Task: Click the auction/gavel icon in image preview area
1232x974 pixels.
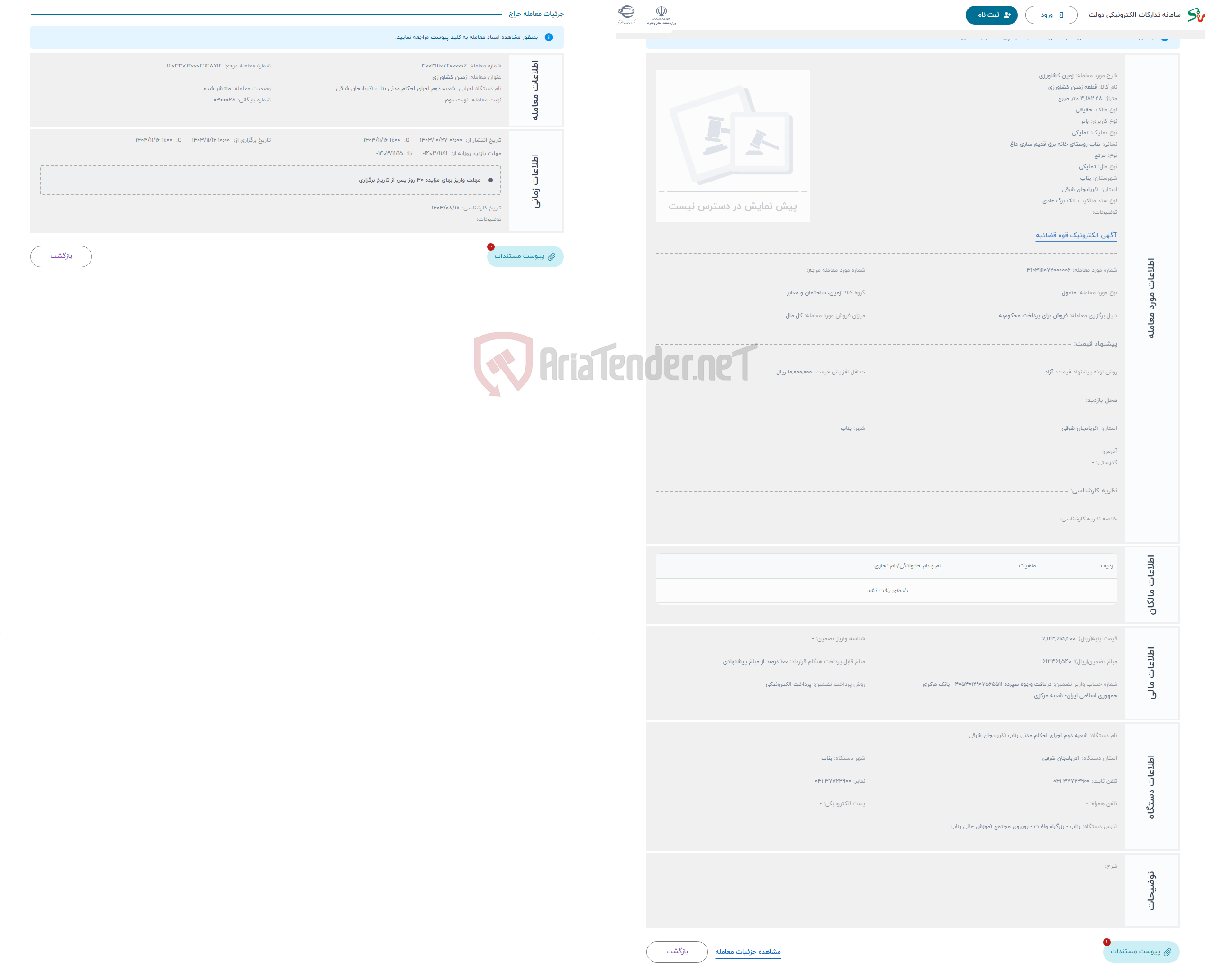Action: click(735, 136)
